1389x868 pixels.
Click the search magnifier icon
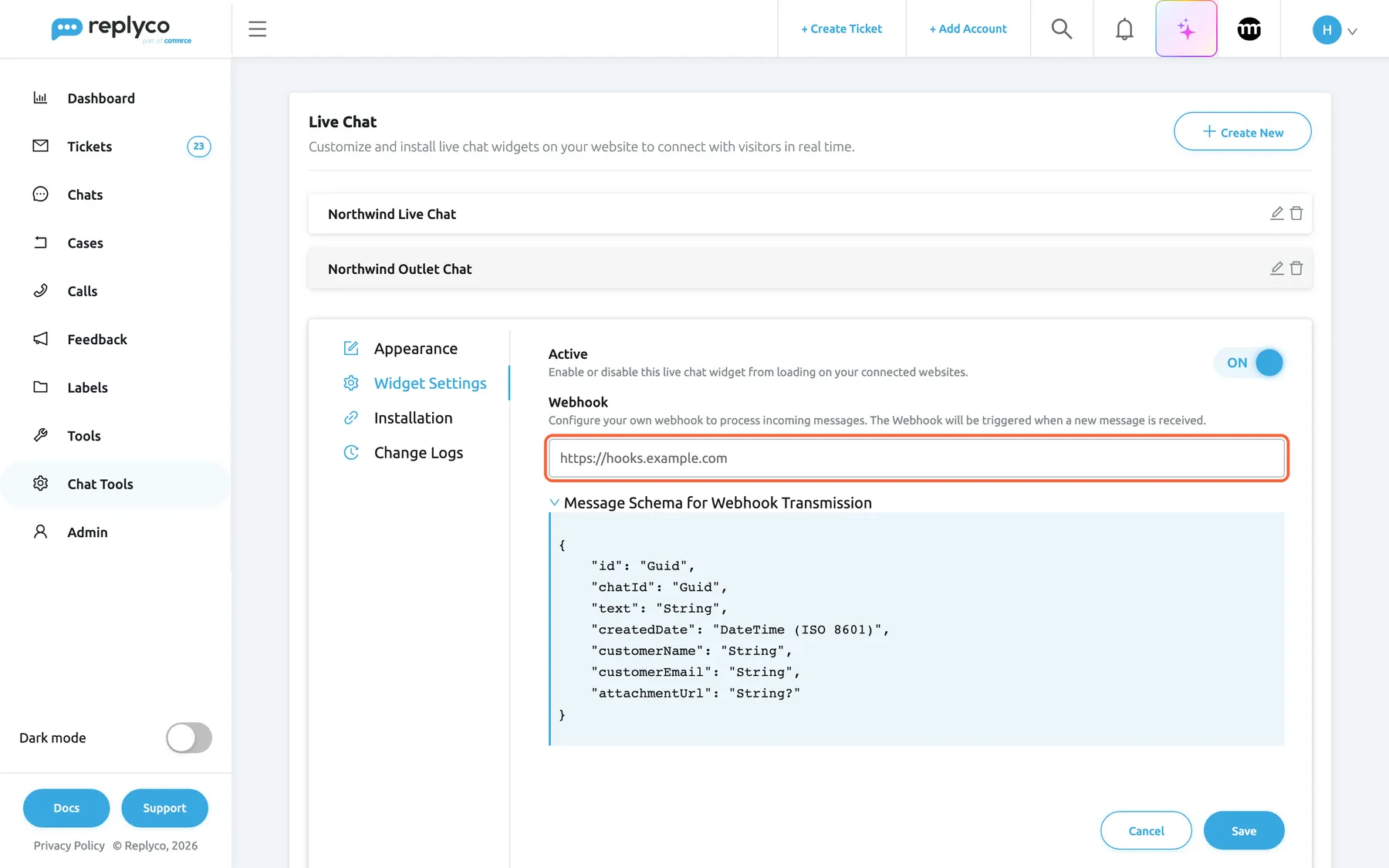(x=1062, y=29)
